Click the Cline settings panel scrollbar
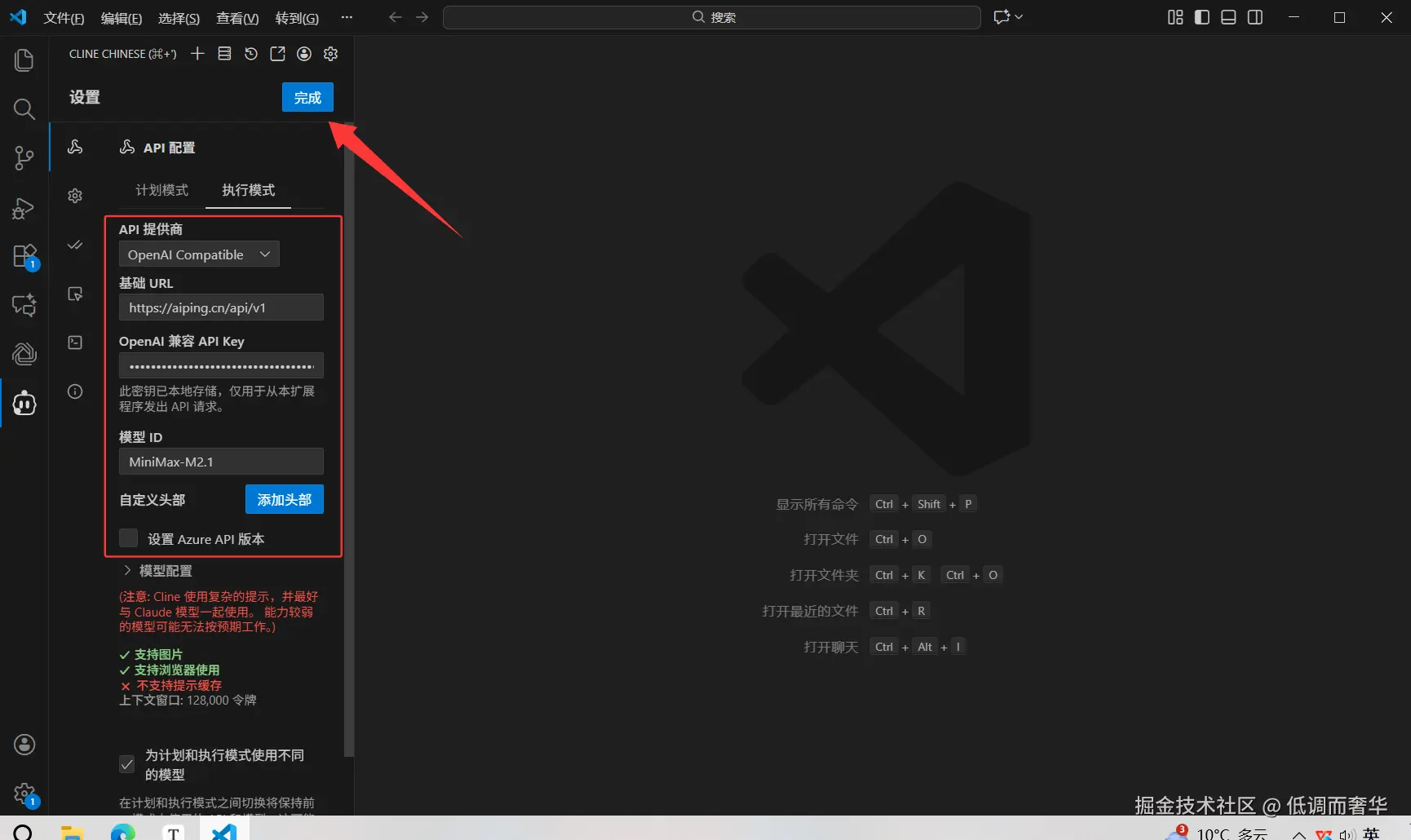This screenshot has height=840, width=1411. 349,440
